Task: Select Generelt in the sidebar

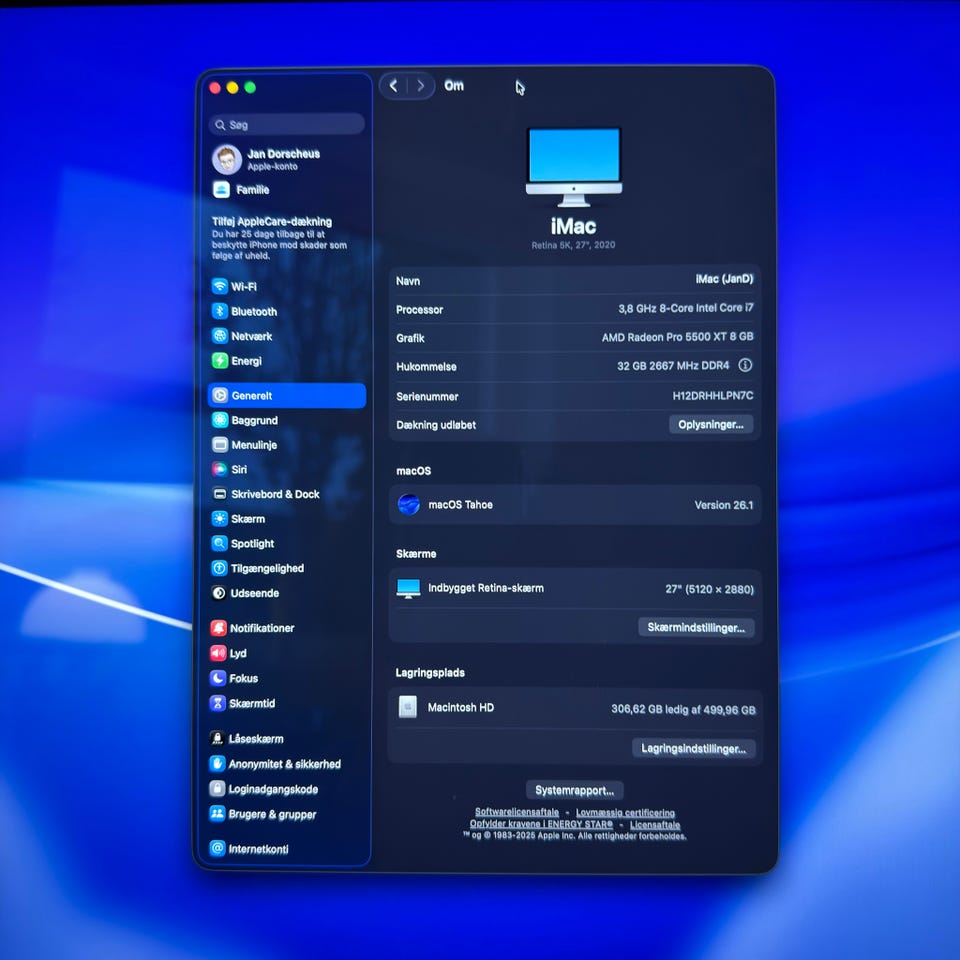Action: click(287, 396)
